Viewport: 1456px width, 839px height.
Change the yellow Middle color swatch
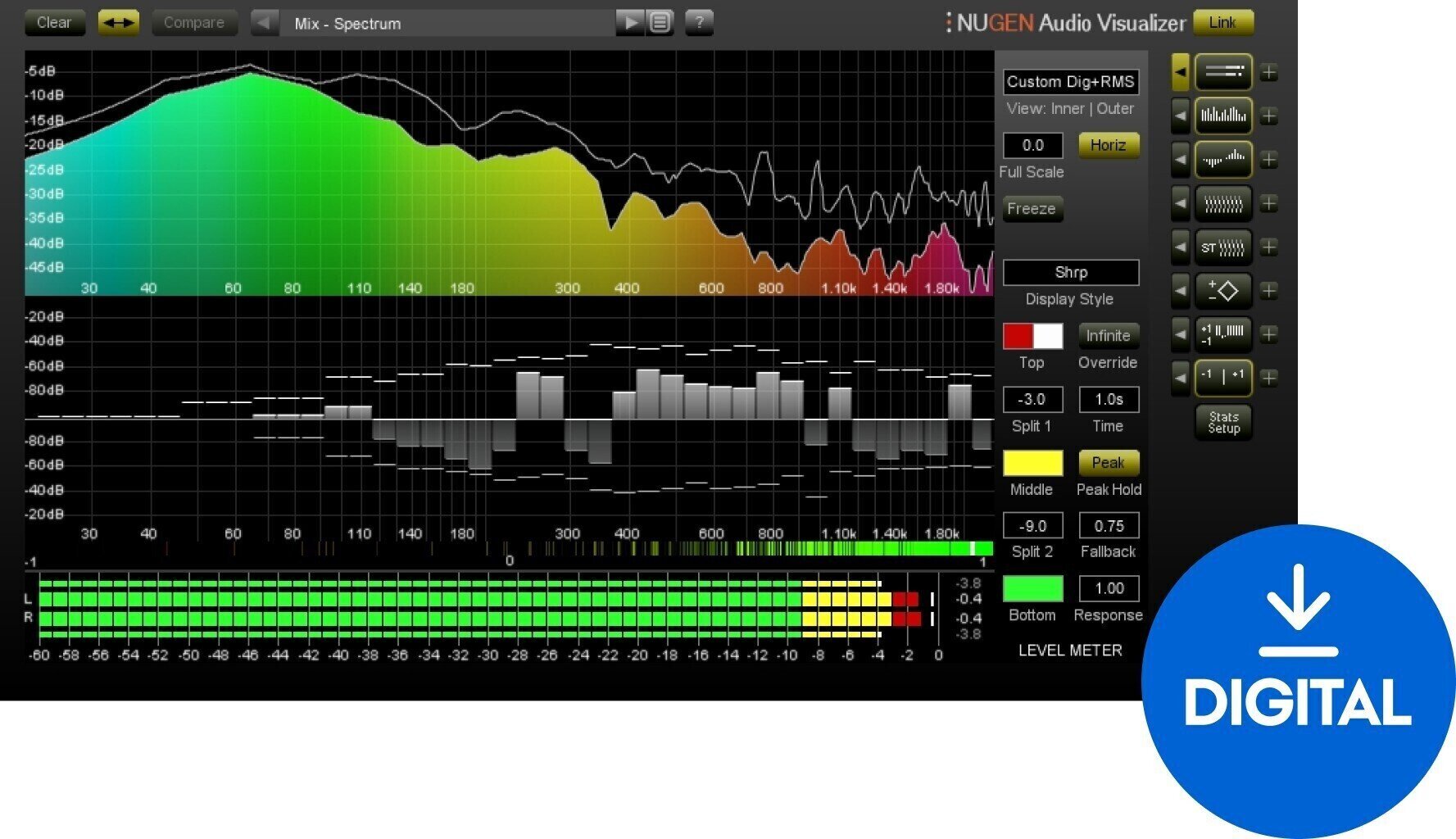[x=1032, y=463]
